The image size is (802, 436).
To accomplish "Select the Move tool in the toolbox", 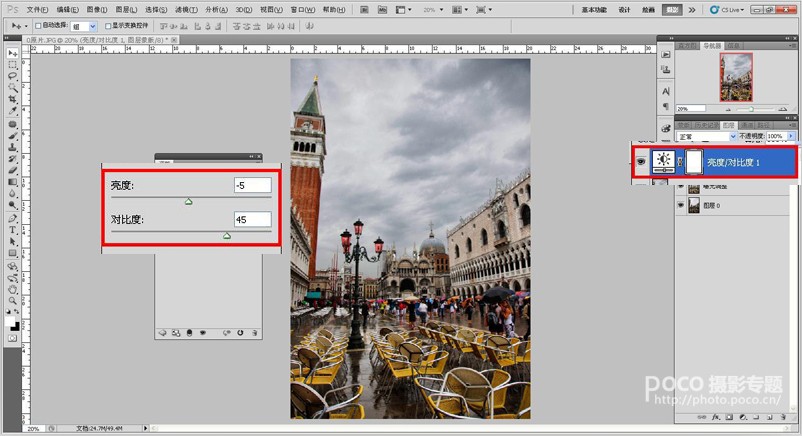I will (13, 53).
